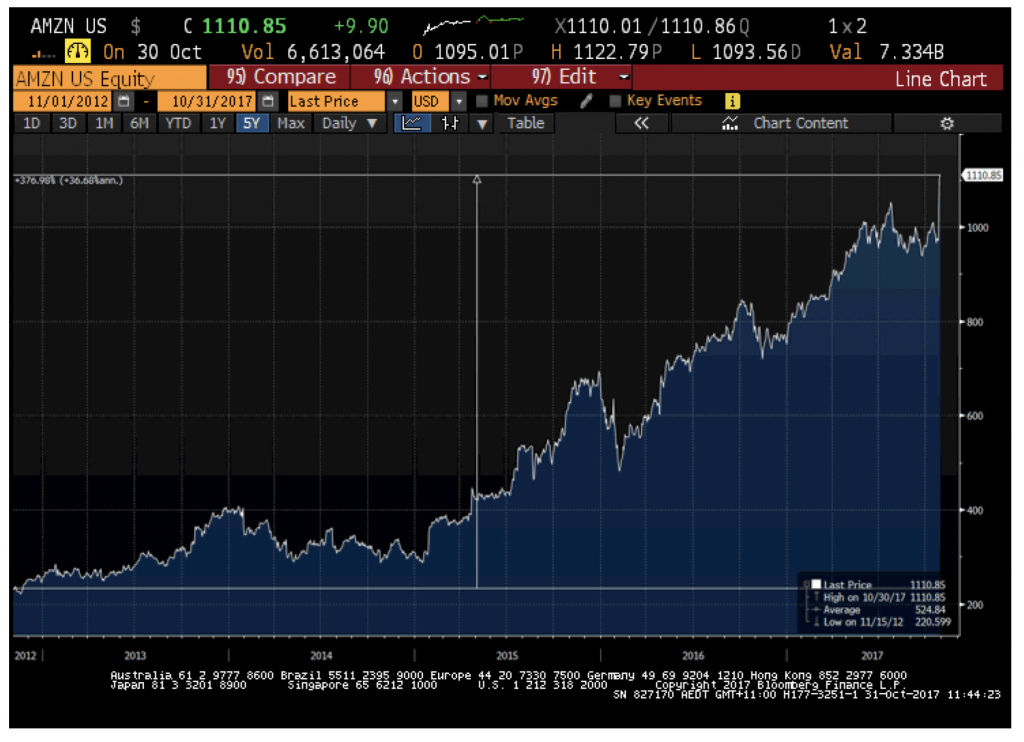Click the intraday sparkline thumbnail in the header
Screen dimensions: 1024x742
pos(474,25)
